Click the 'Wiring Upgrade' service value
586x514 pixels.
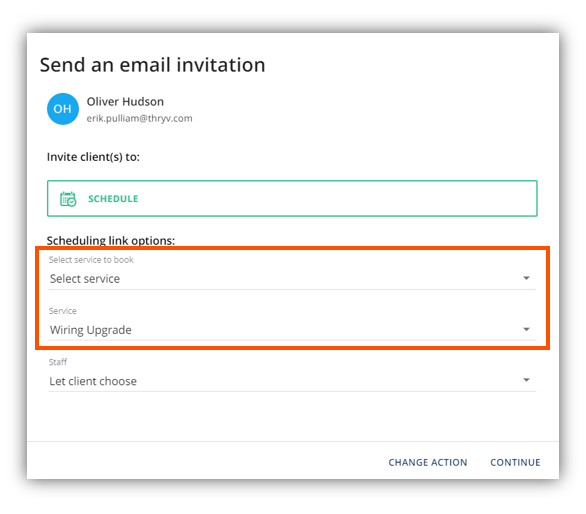point(91,330)
